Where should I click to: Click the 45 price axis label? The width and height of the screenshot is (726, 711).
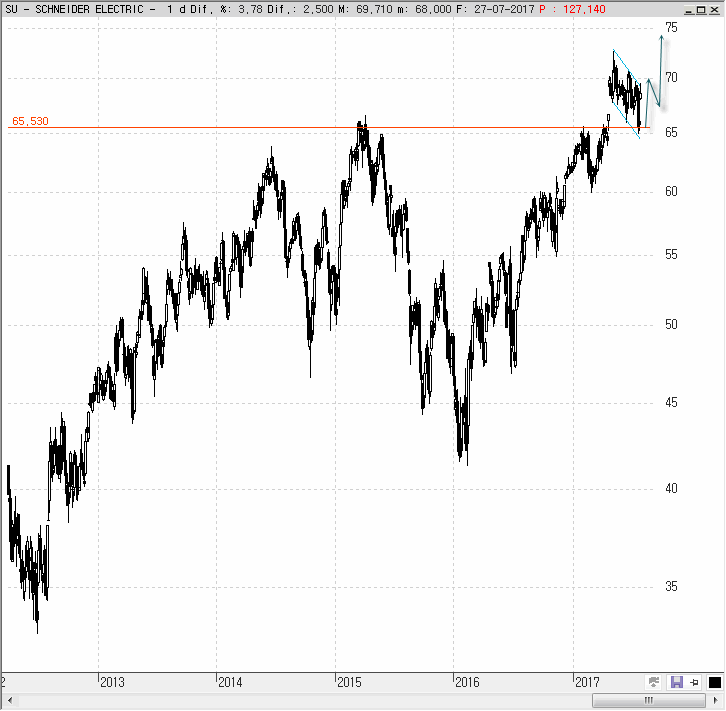[x=671, y=403]
